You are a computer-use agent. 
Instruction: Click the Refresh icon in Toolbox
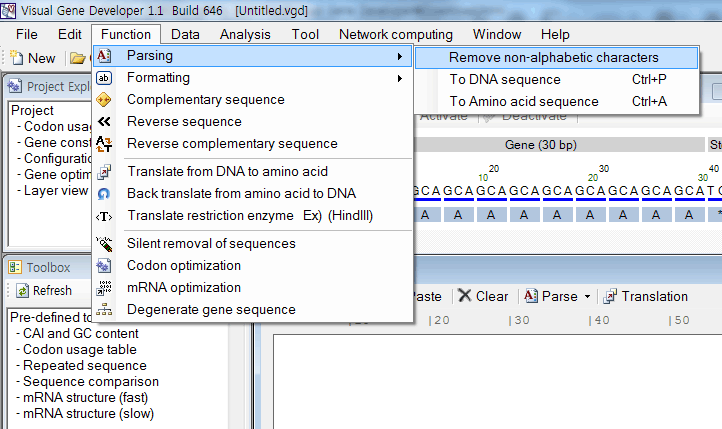coord(22,291)
